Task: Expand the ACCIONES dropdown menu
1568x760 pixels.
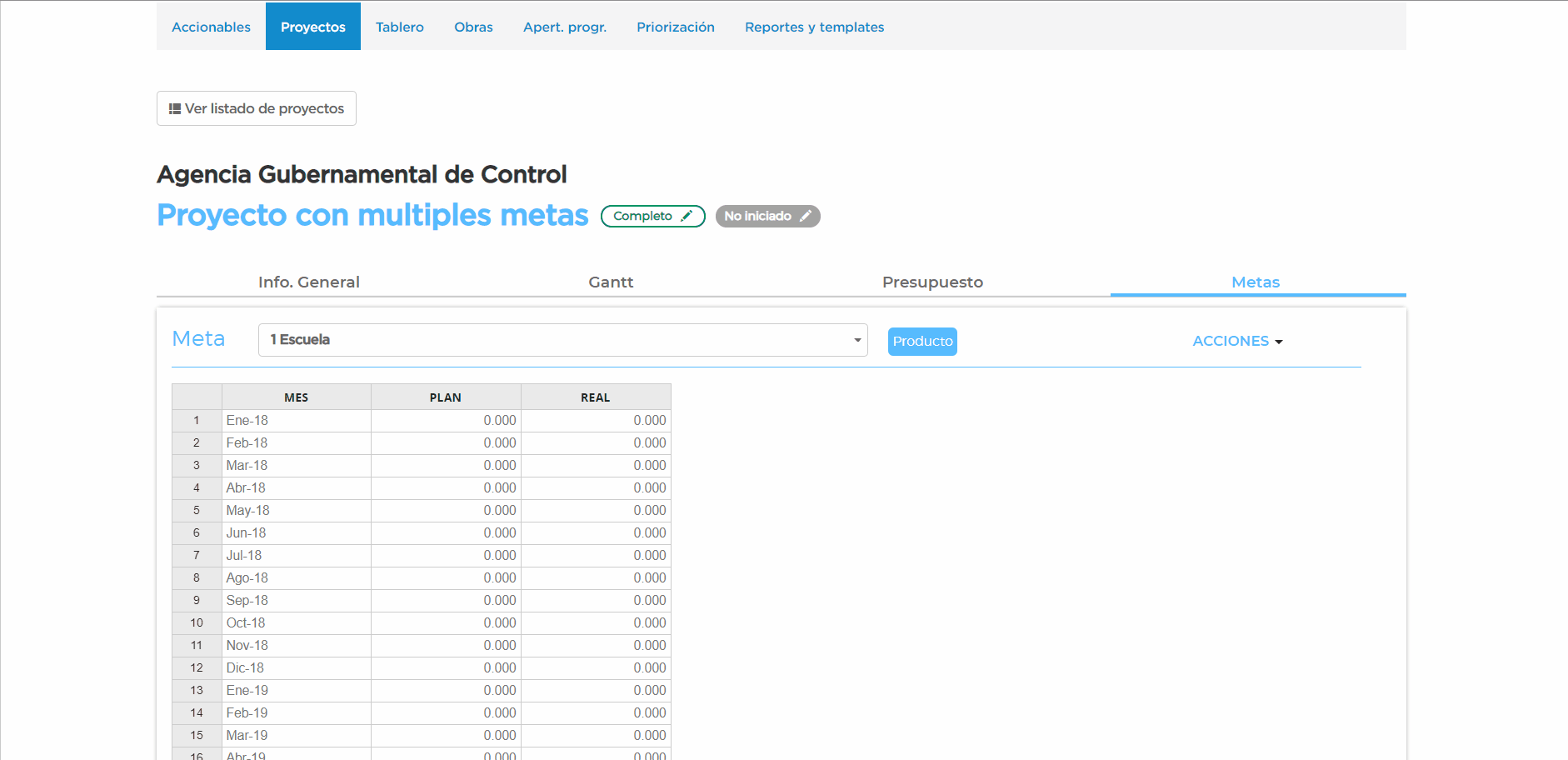Action: click(1237, 341)
